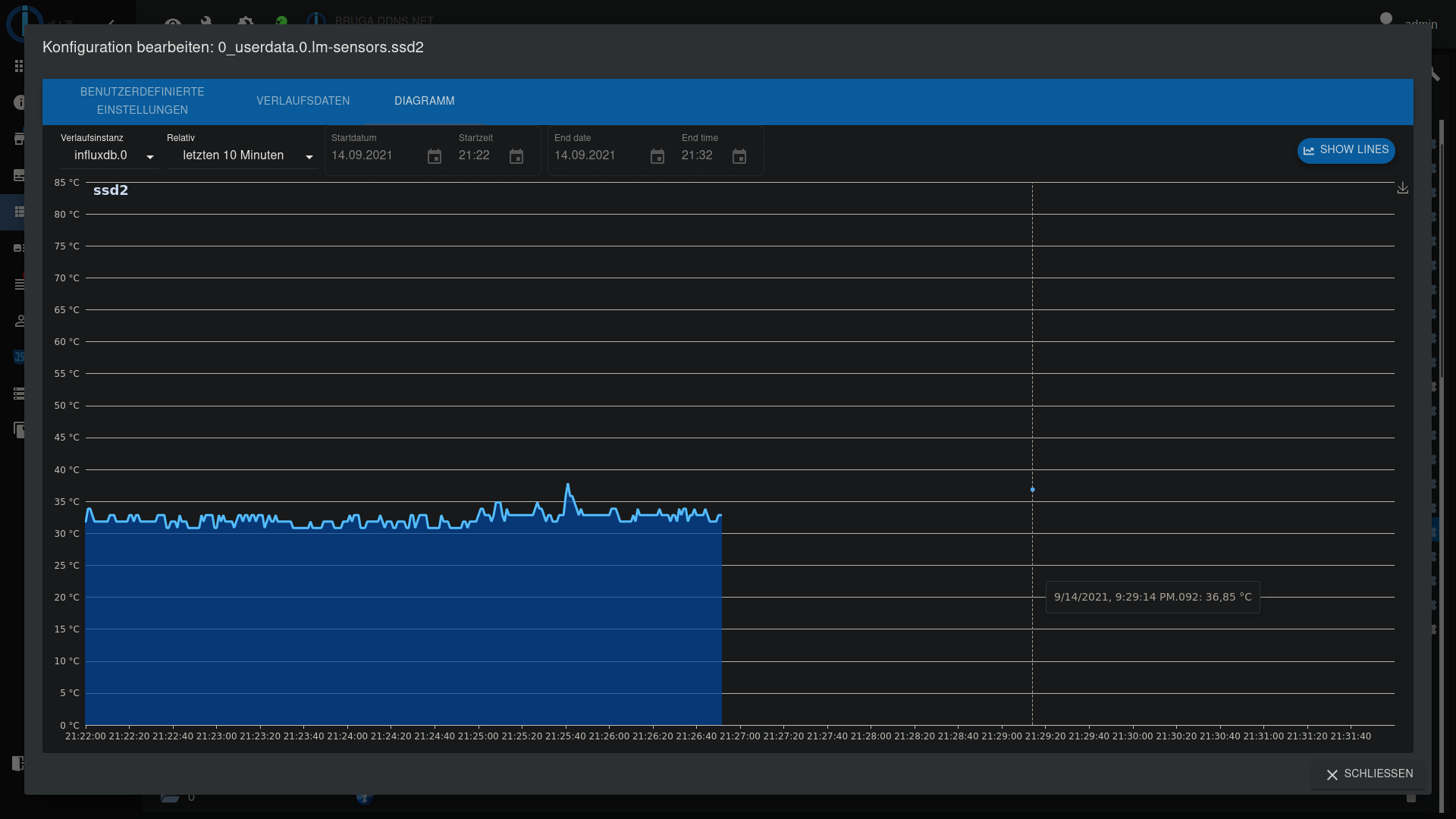Viewport: 1456px width, 819px height.
Task: Expand the Relativ 'letzten 10 Minuten' dropdown
Action: (242, 155)
